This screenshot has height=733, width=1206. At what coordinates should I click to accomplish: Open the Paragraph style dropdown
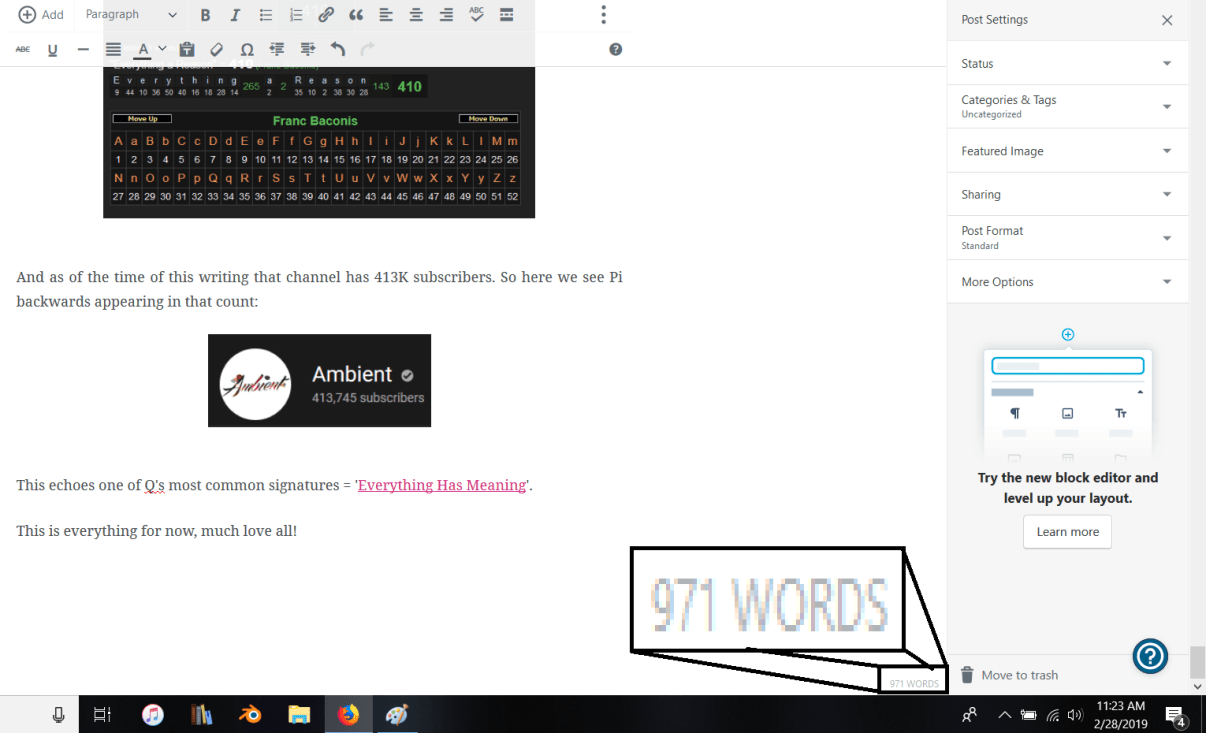[130, 15]
